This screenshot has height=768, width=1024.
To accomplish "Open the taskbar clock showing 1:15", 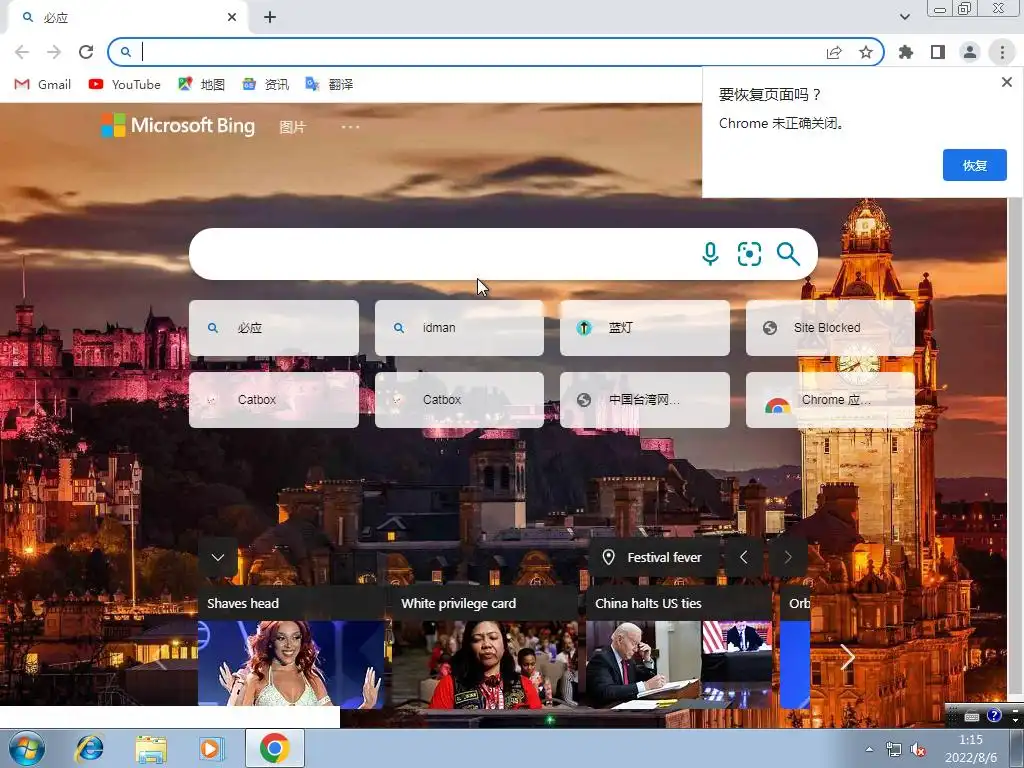I will [x=970, y=748].
